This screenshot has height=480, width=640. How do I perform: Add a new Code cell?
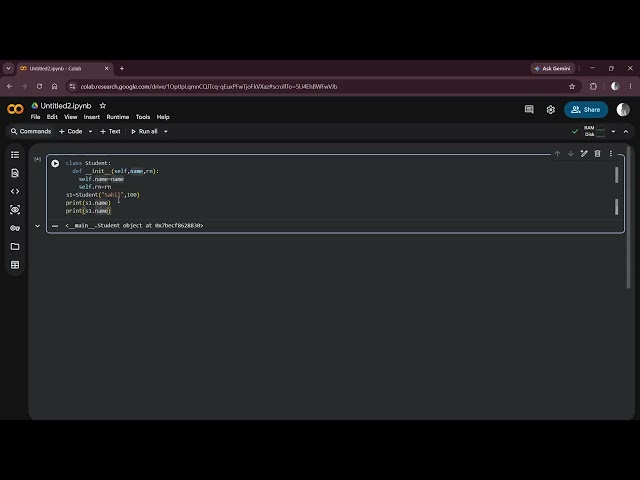point(71,131)
